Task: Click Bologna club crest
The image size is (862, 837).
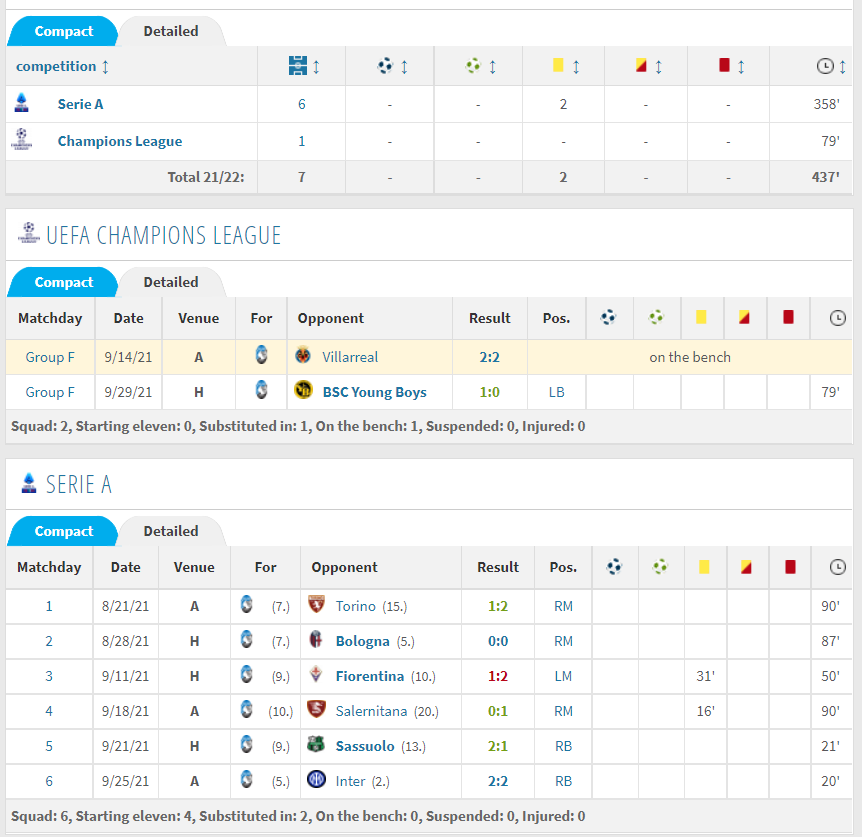Action: tap(316, 639)
